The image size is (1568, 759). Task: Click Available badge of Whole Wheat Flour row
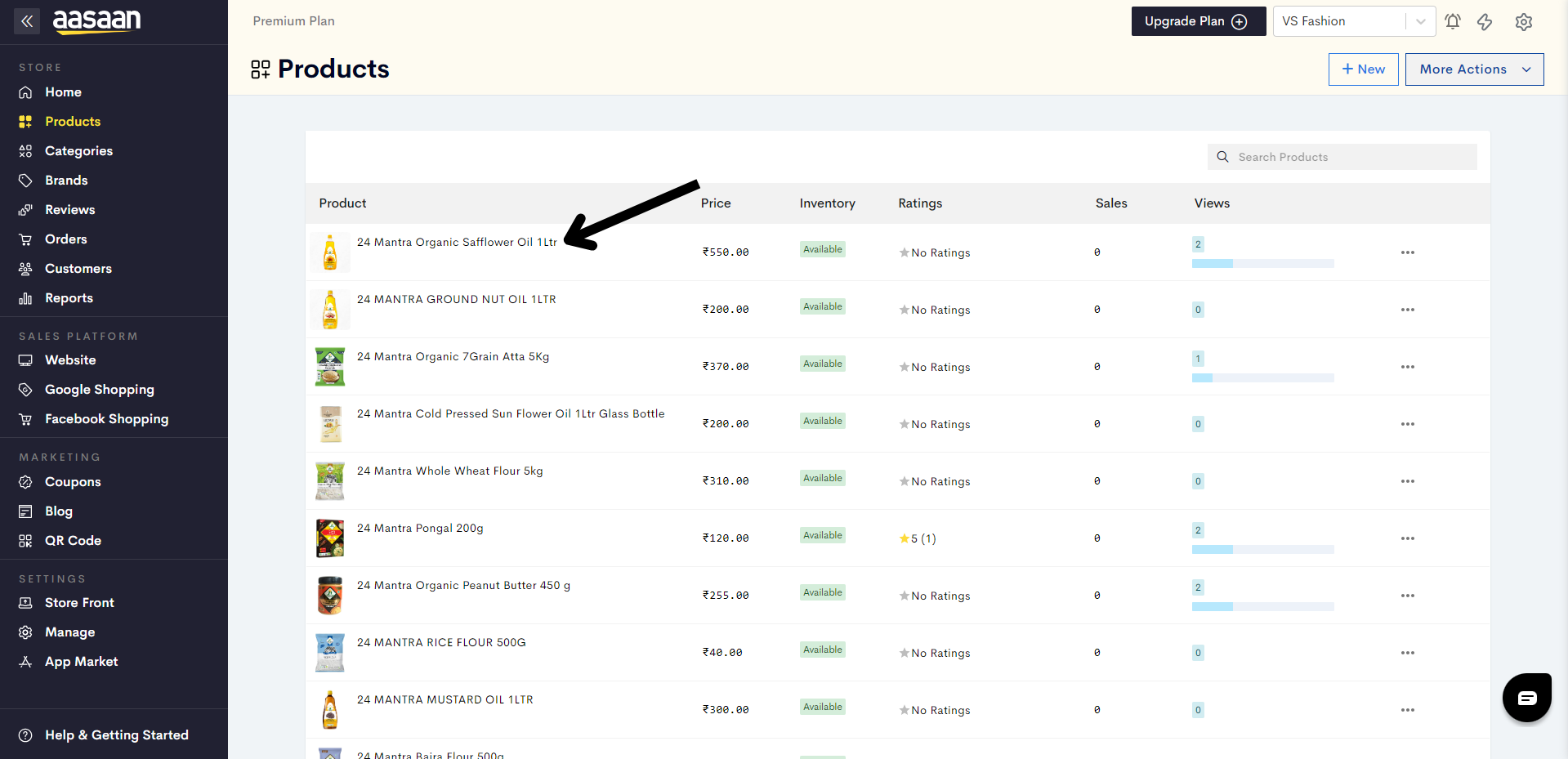822,478
